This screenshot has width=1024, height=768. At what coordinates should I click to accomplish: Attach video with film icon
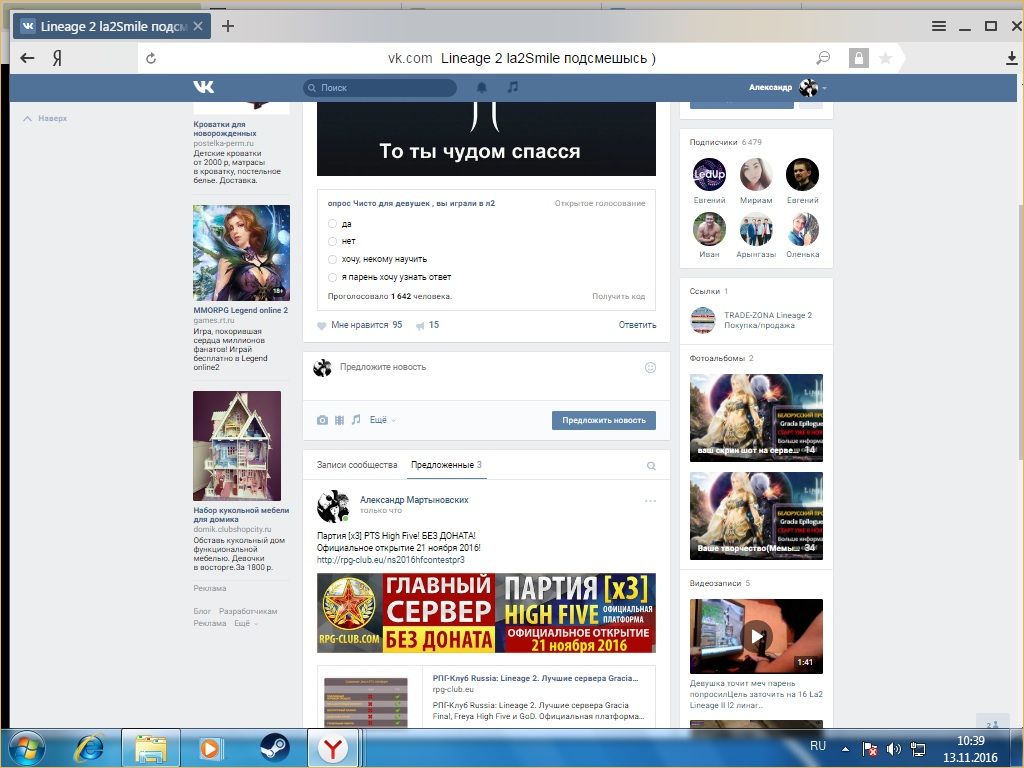[x=340, y=420]
